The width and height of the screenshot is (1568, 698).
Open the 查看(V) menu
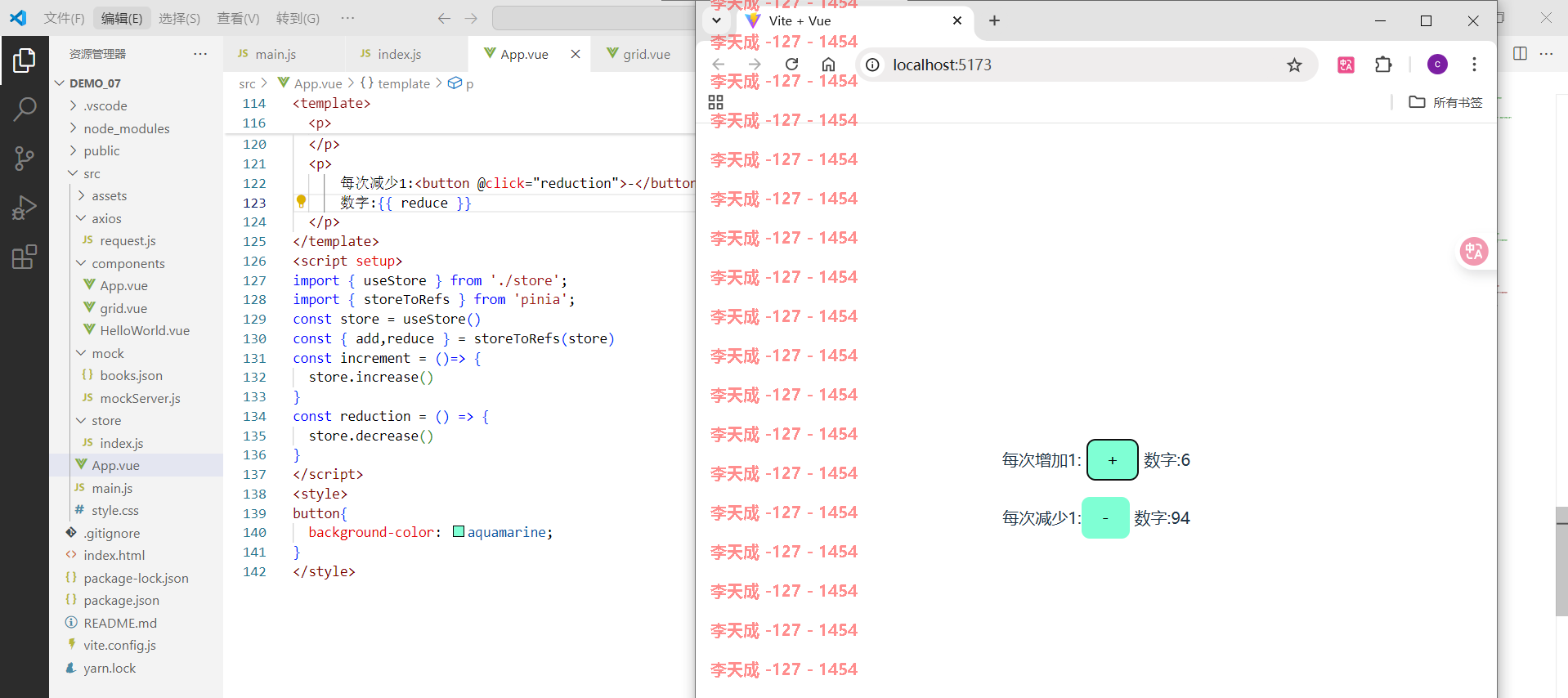[x=238, y=18]
